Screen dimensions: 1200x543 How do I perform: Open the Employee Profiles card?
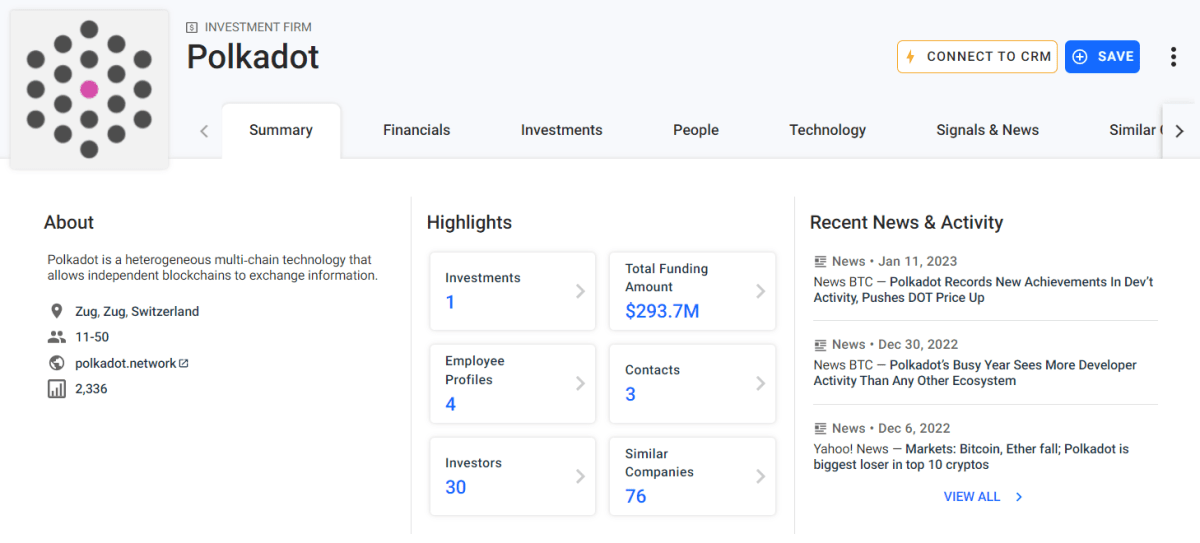[512, 384]
